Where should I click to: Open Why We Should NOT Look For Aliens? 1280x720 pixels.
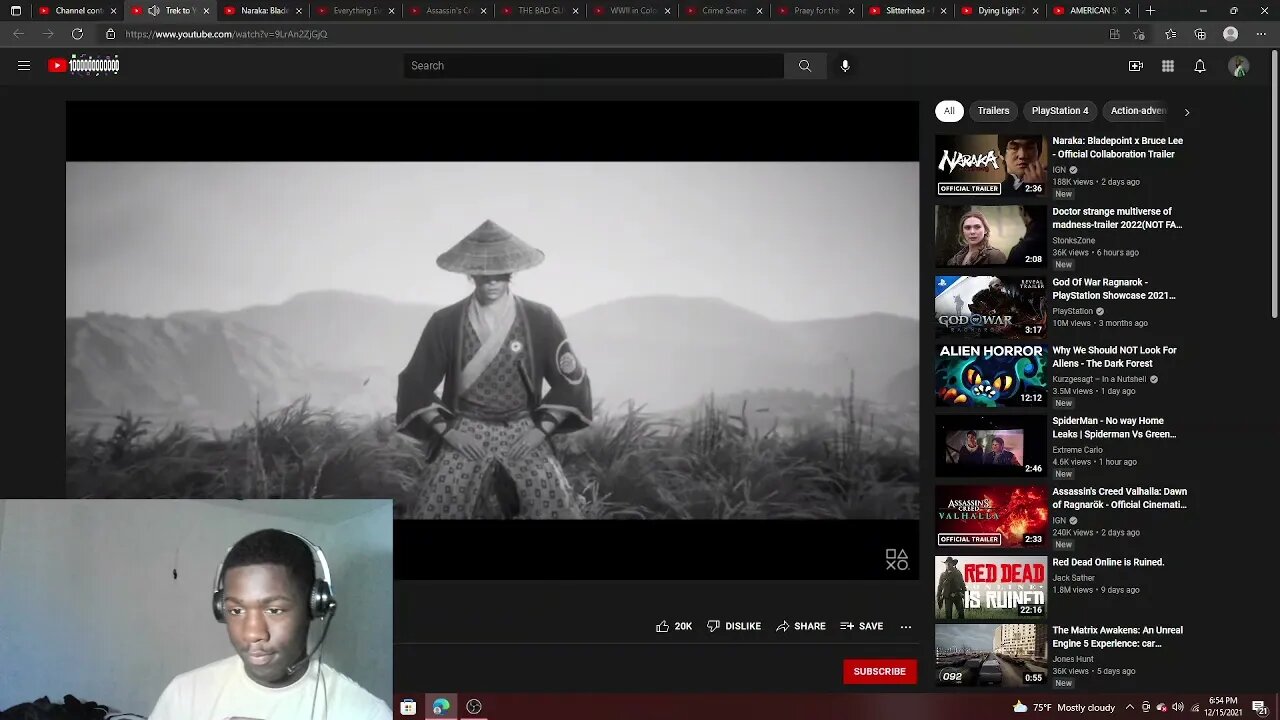pos(1114,357)
